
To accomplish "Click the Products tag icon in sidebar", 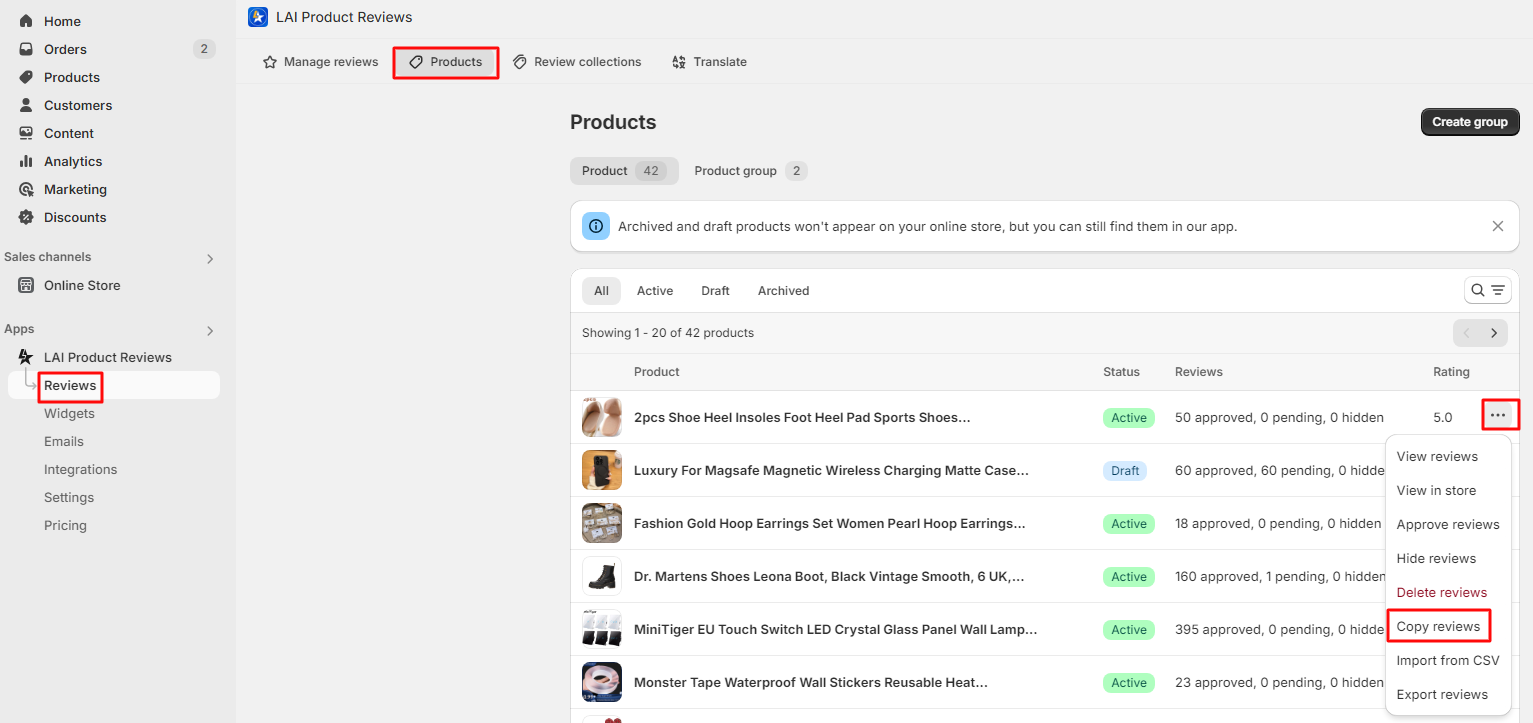I will pyautogui.click(x=26, y=77).
